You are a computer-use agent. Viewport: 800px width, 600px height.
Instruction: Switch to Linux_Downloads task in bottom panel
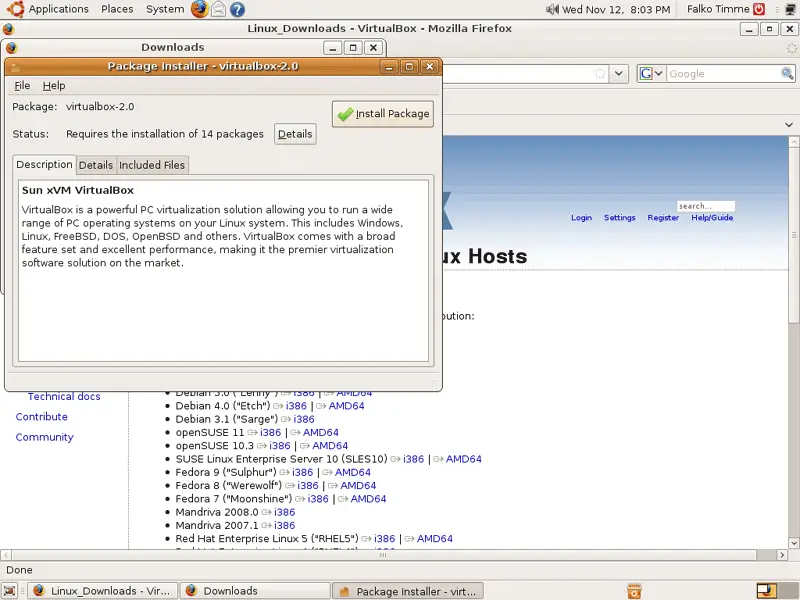102,591
